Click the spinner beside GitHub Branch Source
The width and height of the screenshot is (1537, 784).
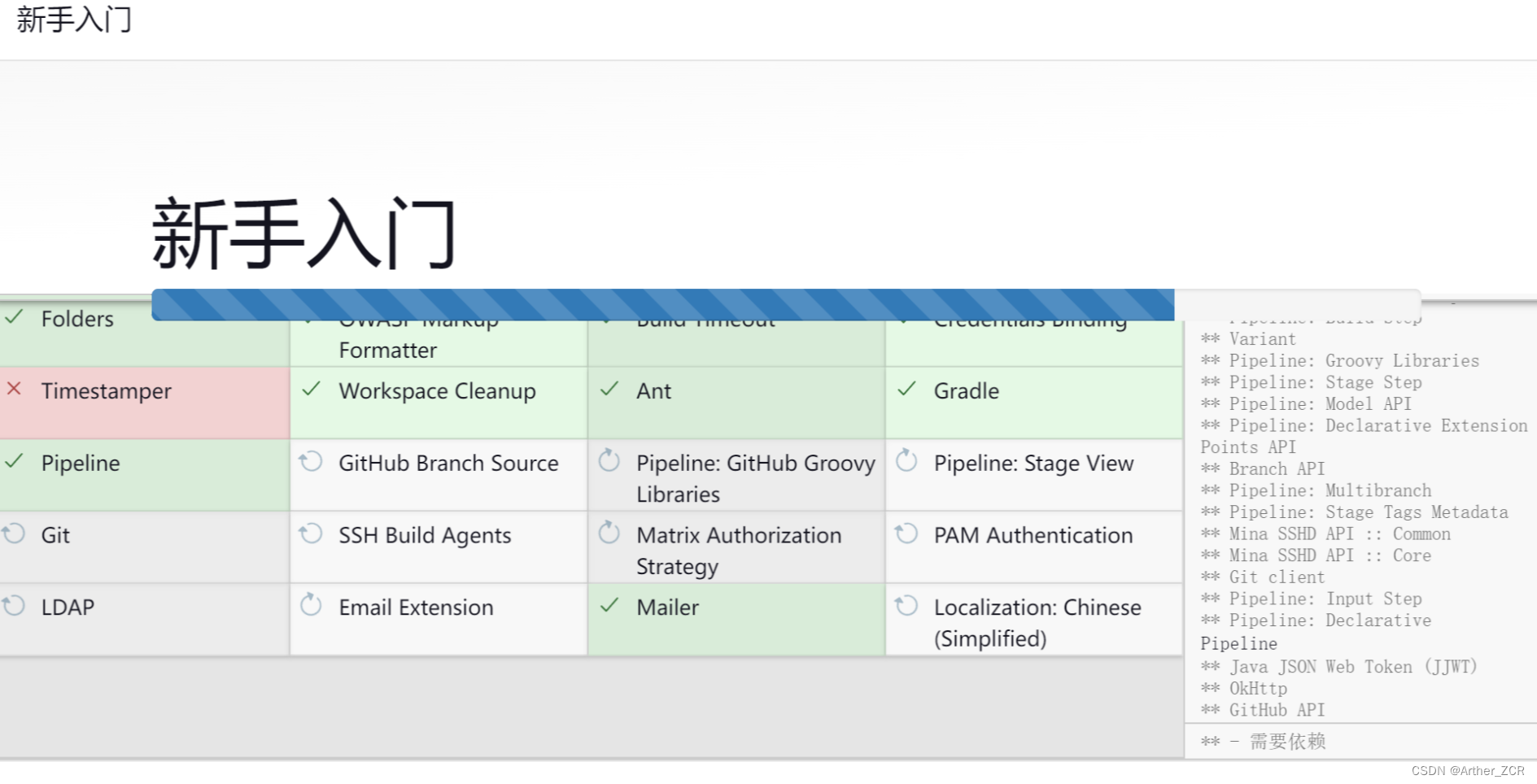point(311,461)
